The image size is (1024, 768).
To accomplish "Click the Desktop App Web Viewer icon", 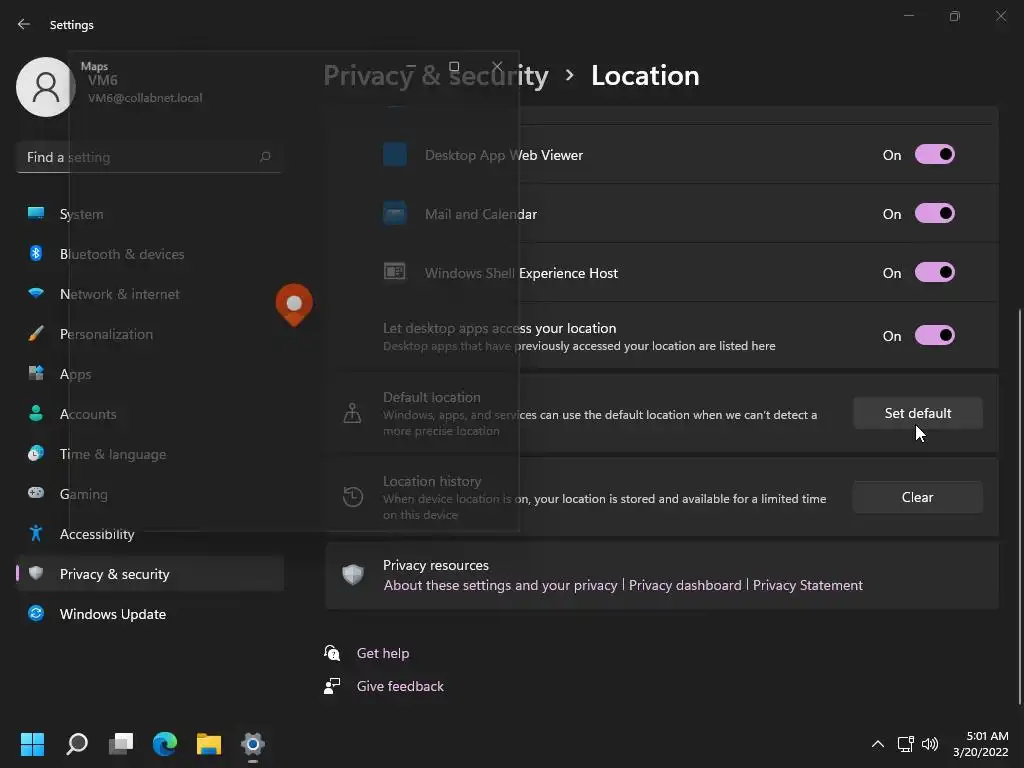I will [x=394, y=155].
